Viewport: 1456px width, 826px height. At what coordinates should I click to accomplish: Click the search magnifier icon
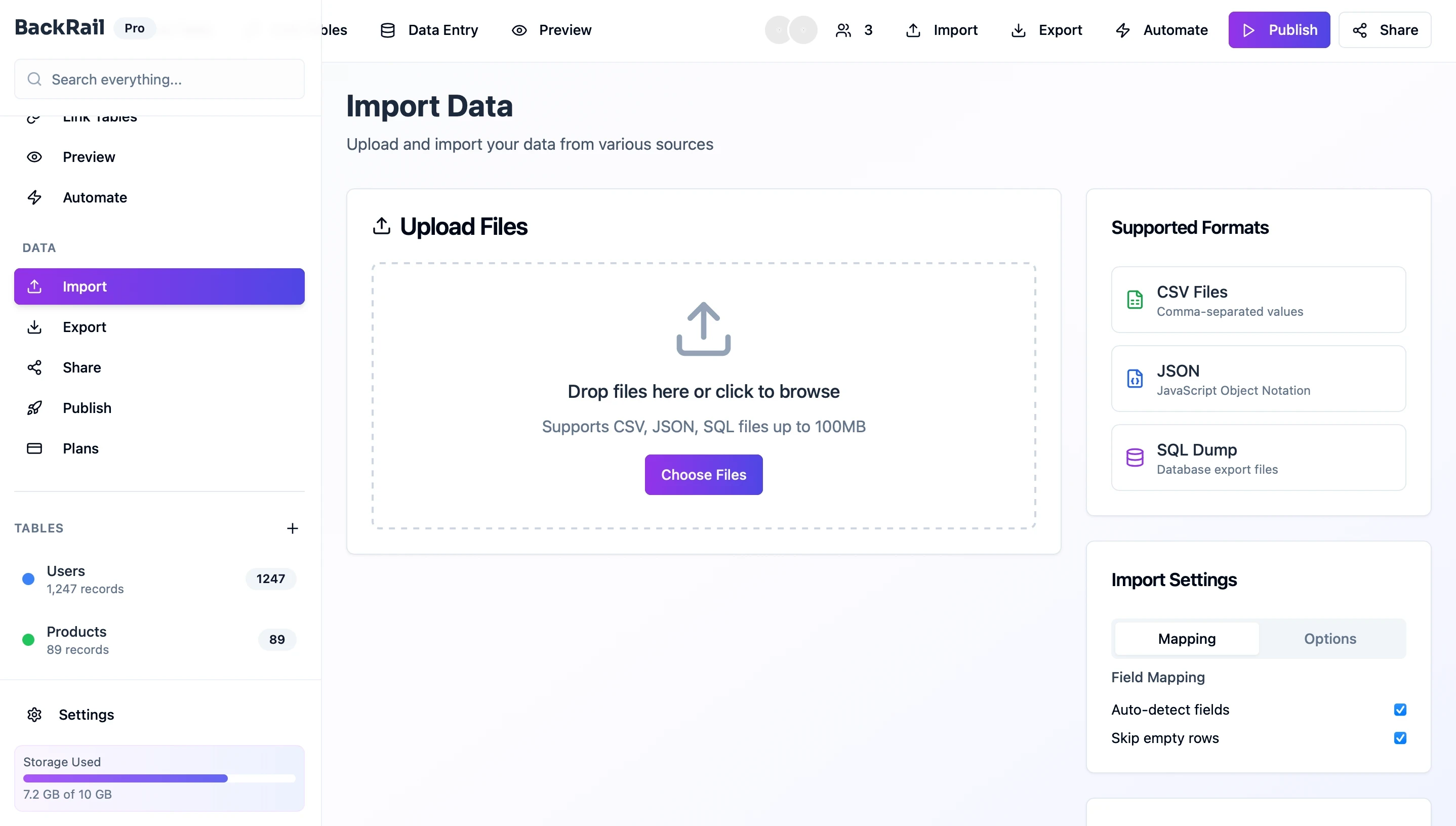coord(34,79)
